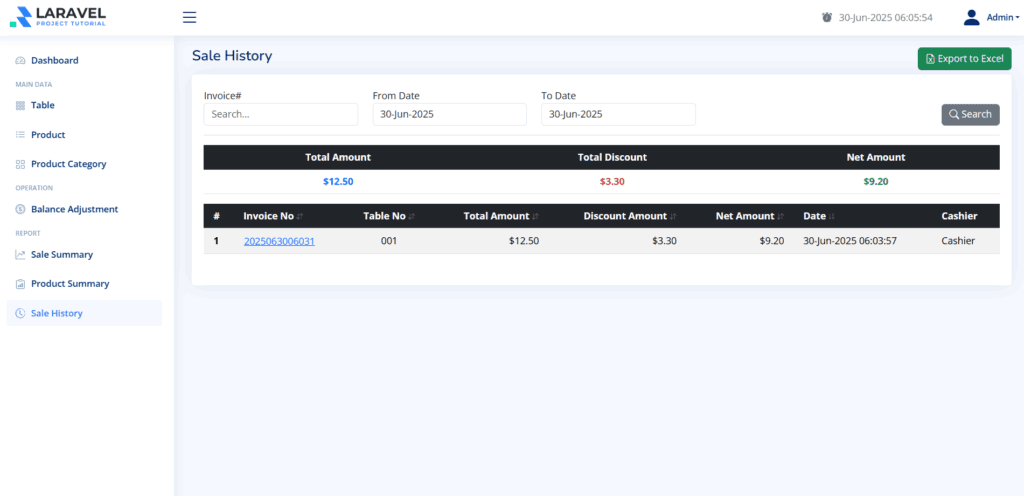Click the Admin user avatar icon
Image resolution: width=1024 pixels, height=496 pixels.
pyautogui.click(x=971, y=17)
